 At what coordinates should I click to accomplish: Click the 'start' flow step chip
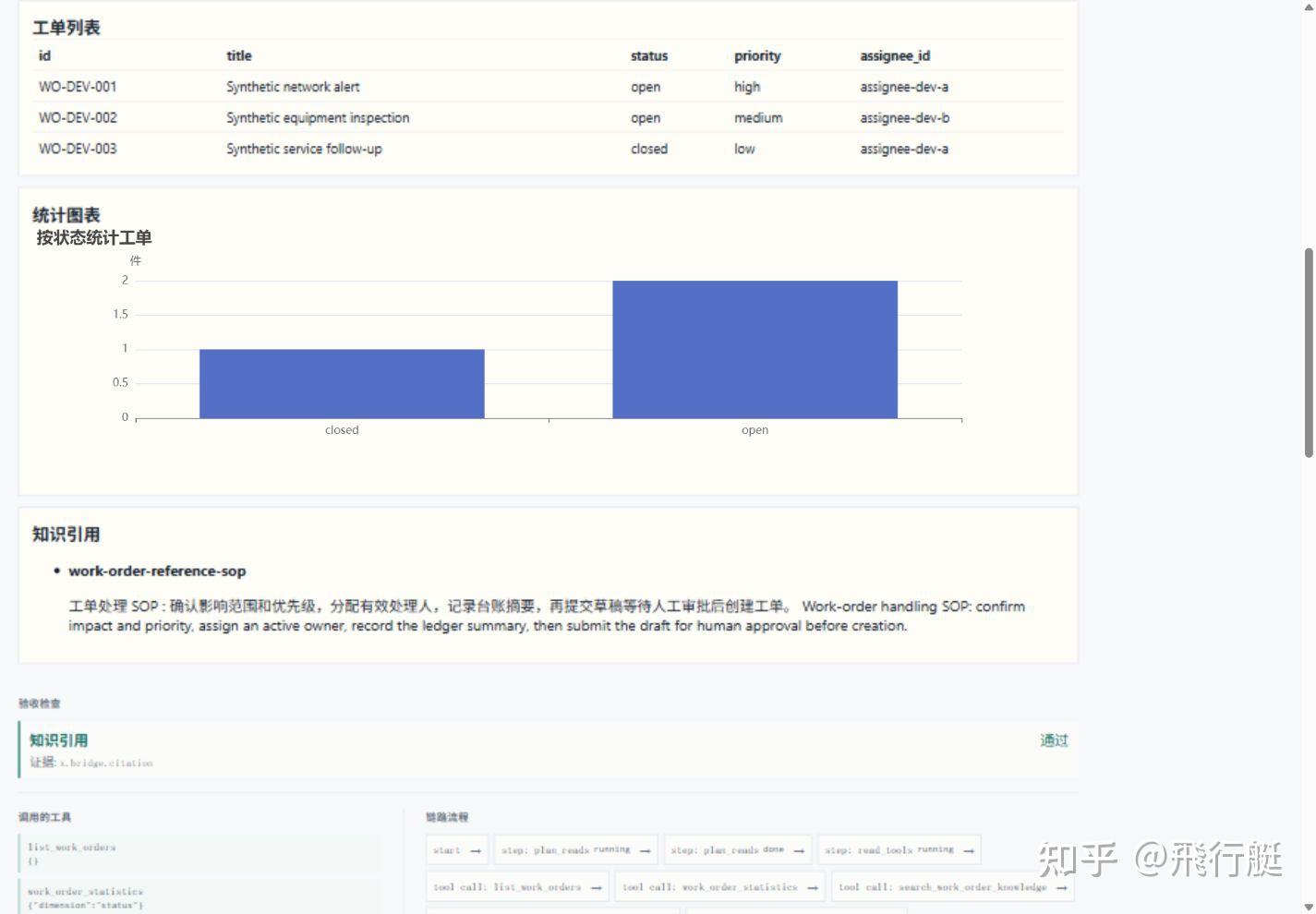pos(457,849)
